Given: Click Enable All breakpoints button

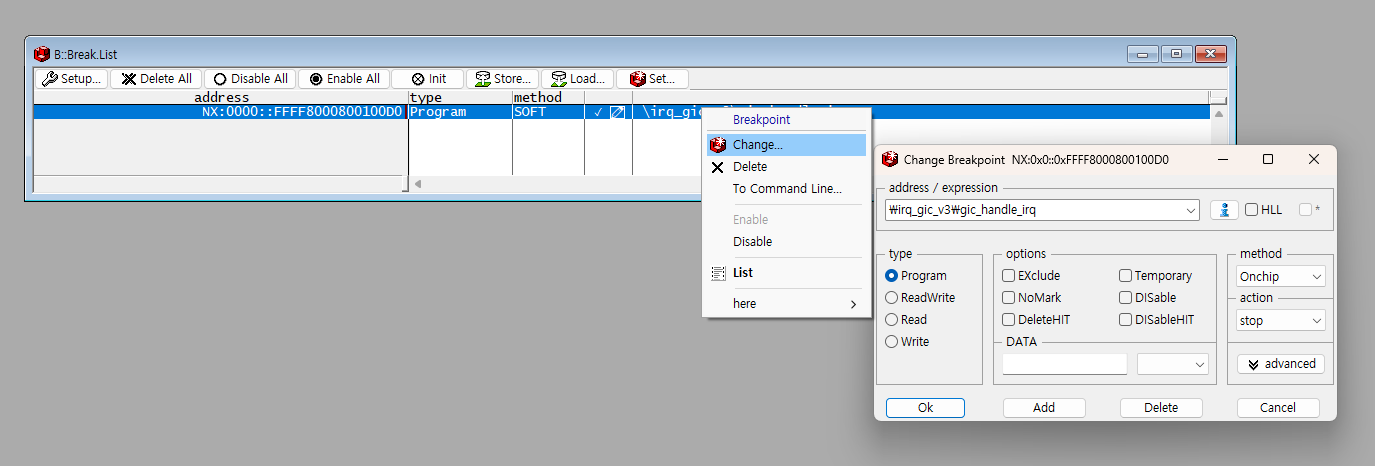Looking at the screenshot, I should tap(344, 79).
